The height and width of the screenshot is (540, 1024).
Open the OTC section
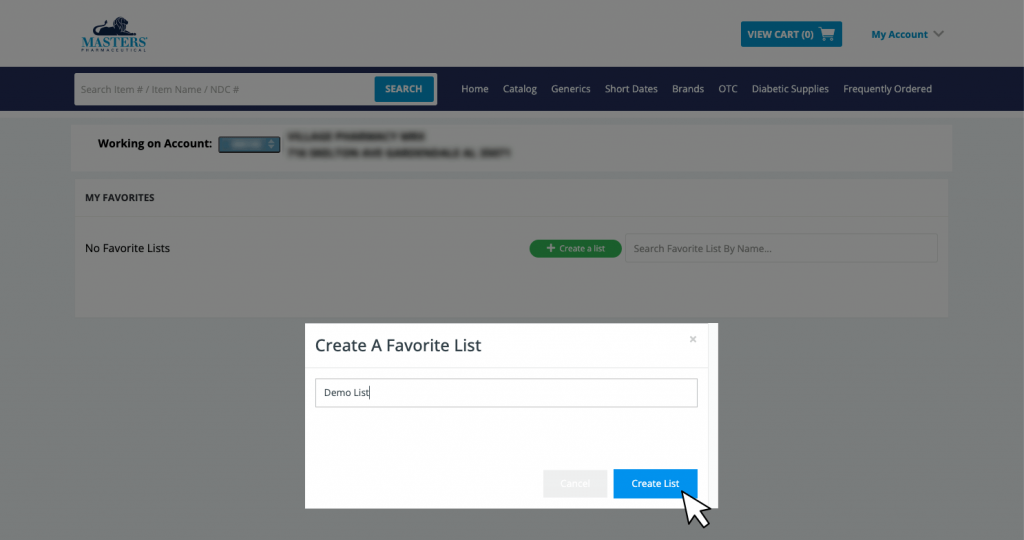727,89
